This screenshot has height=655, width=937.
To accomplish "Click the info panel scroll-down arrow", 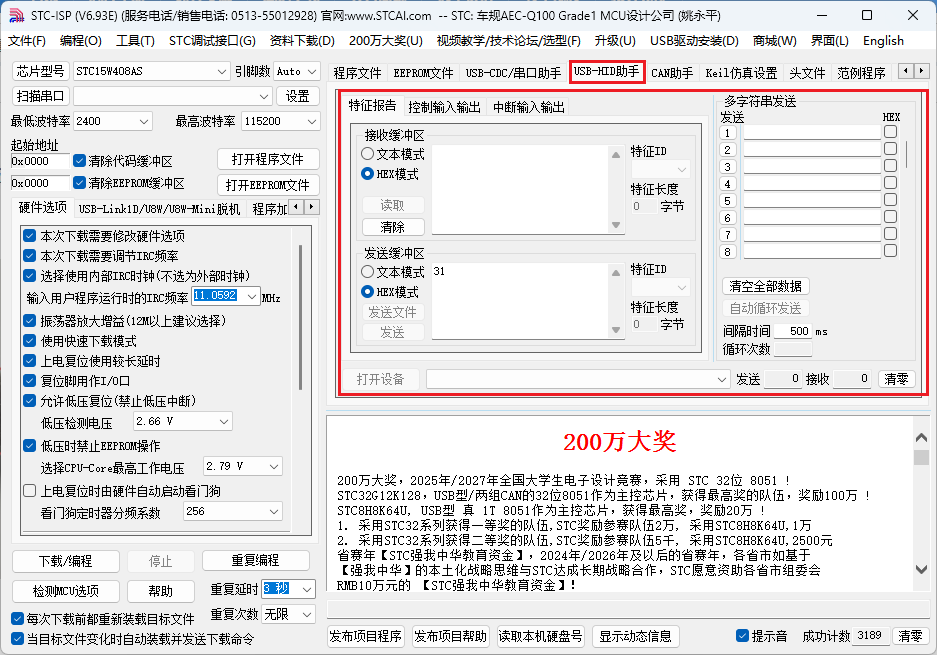I will (x=921, y=570).
